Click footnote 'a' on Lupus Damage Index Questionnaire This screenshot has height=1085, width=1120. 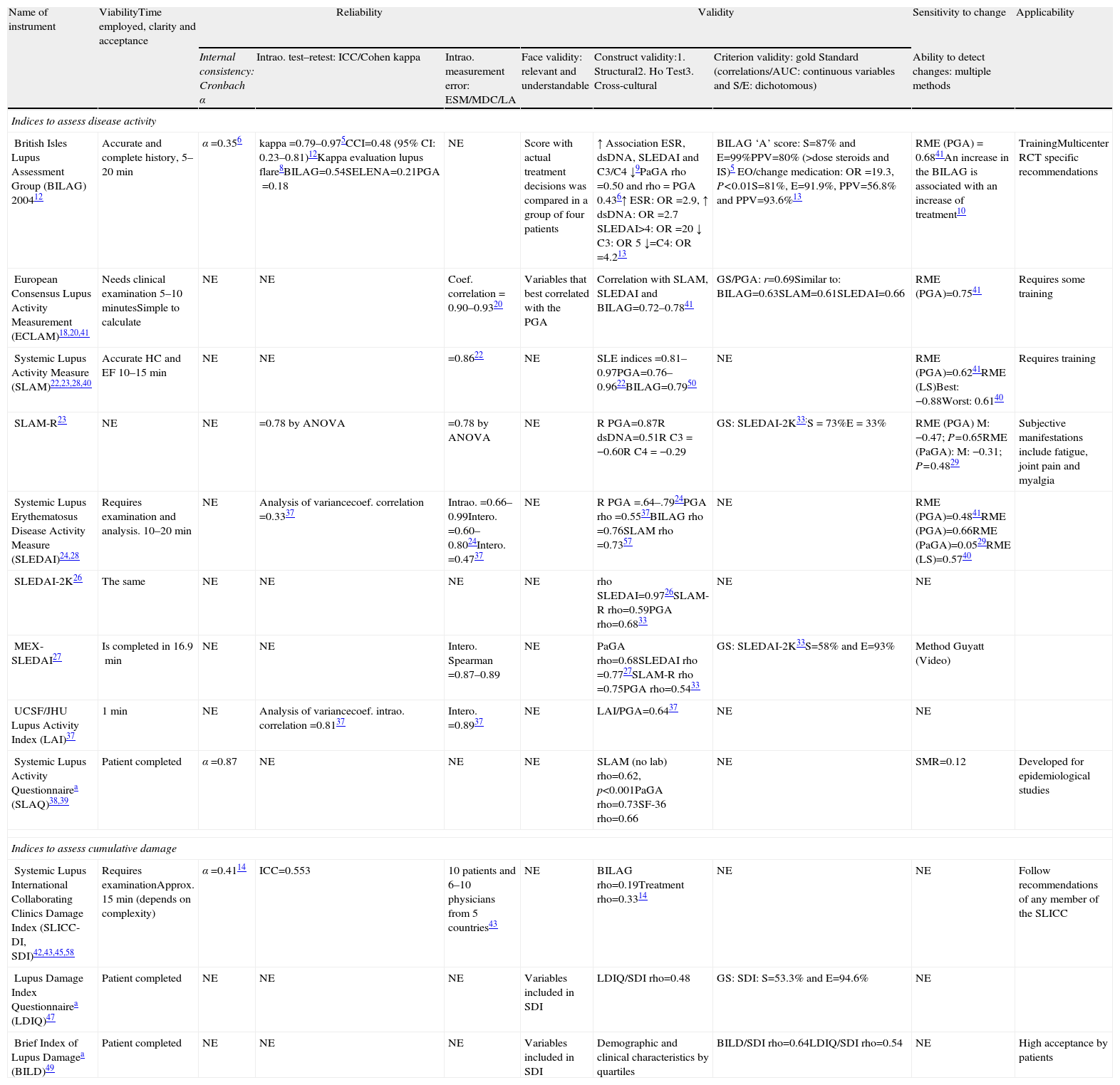[76, 1004]
